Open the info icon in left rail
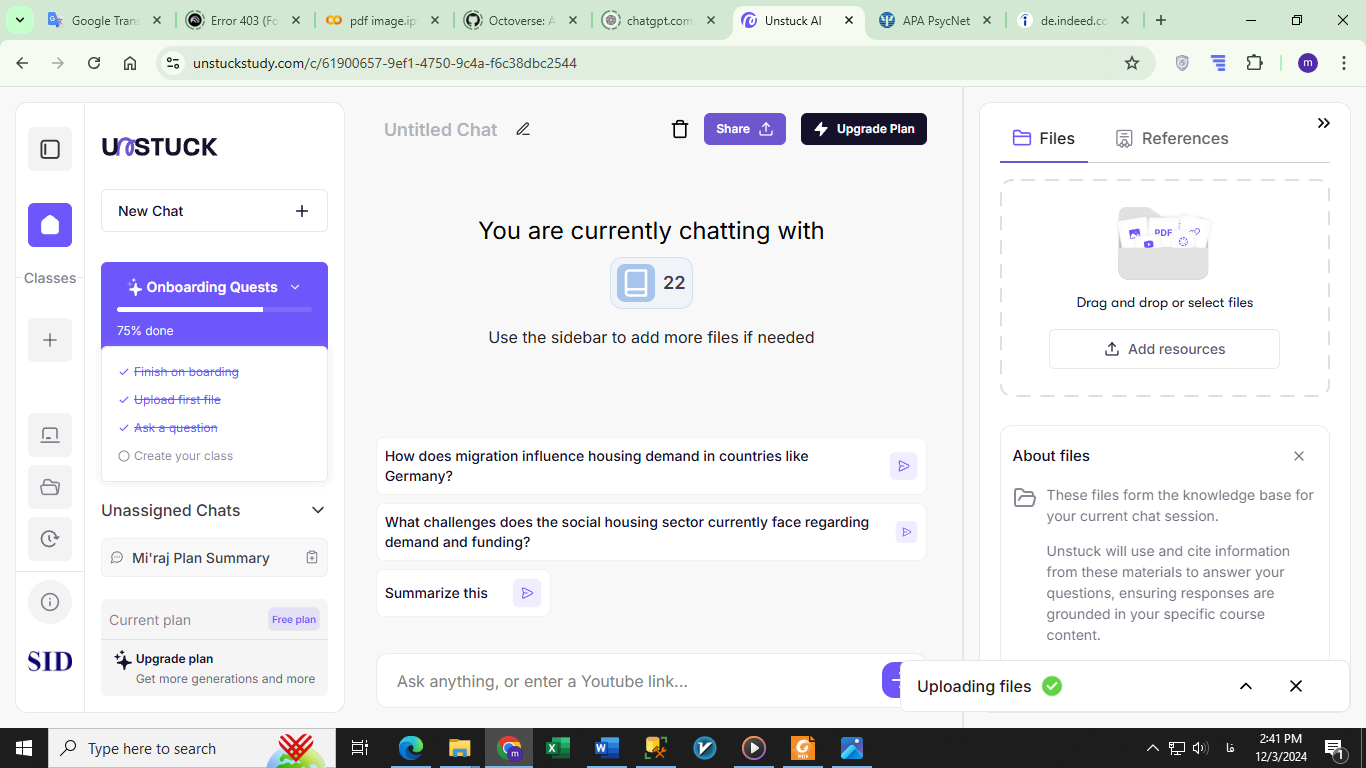 pyautogui.click(x=50, y=602)
